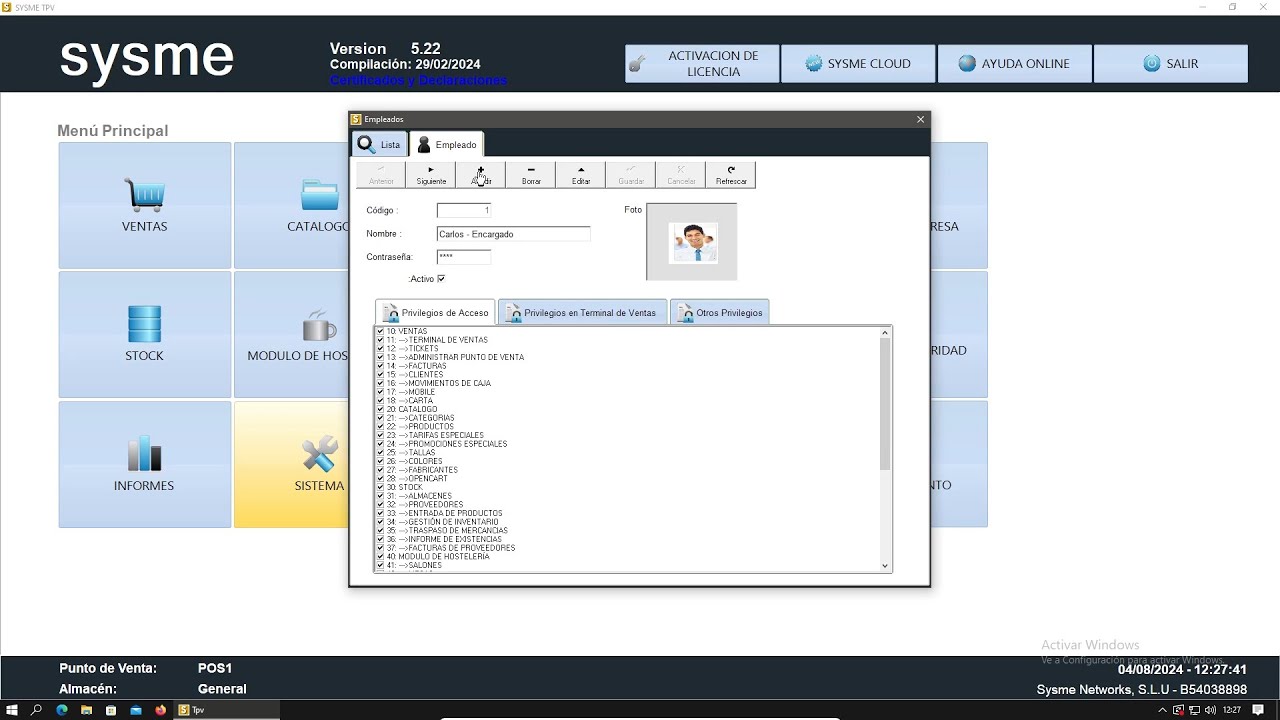Follow the Certificados y Declaraciones link
The height and width of the screenshot is (720, 1280).
point(418,80)
